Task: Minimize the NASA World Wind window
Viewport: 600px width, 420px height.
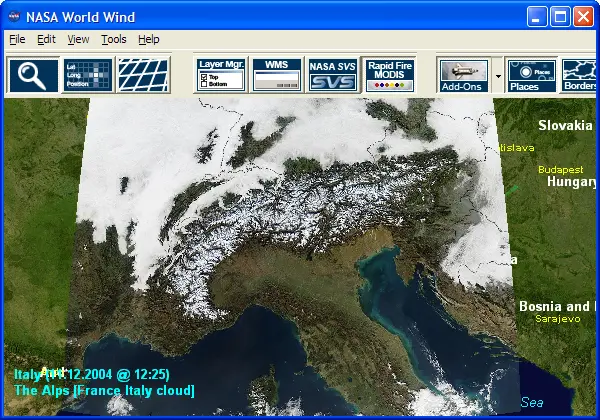Action: (536, 17)
